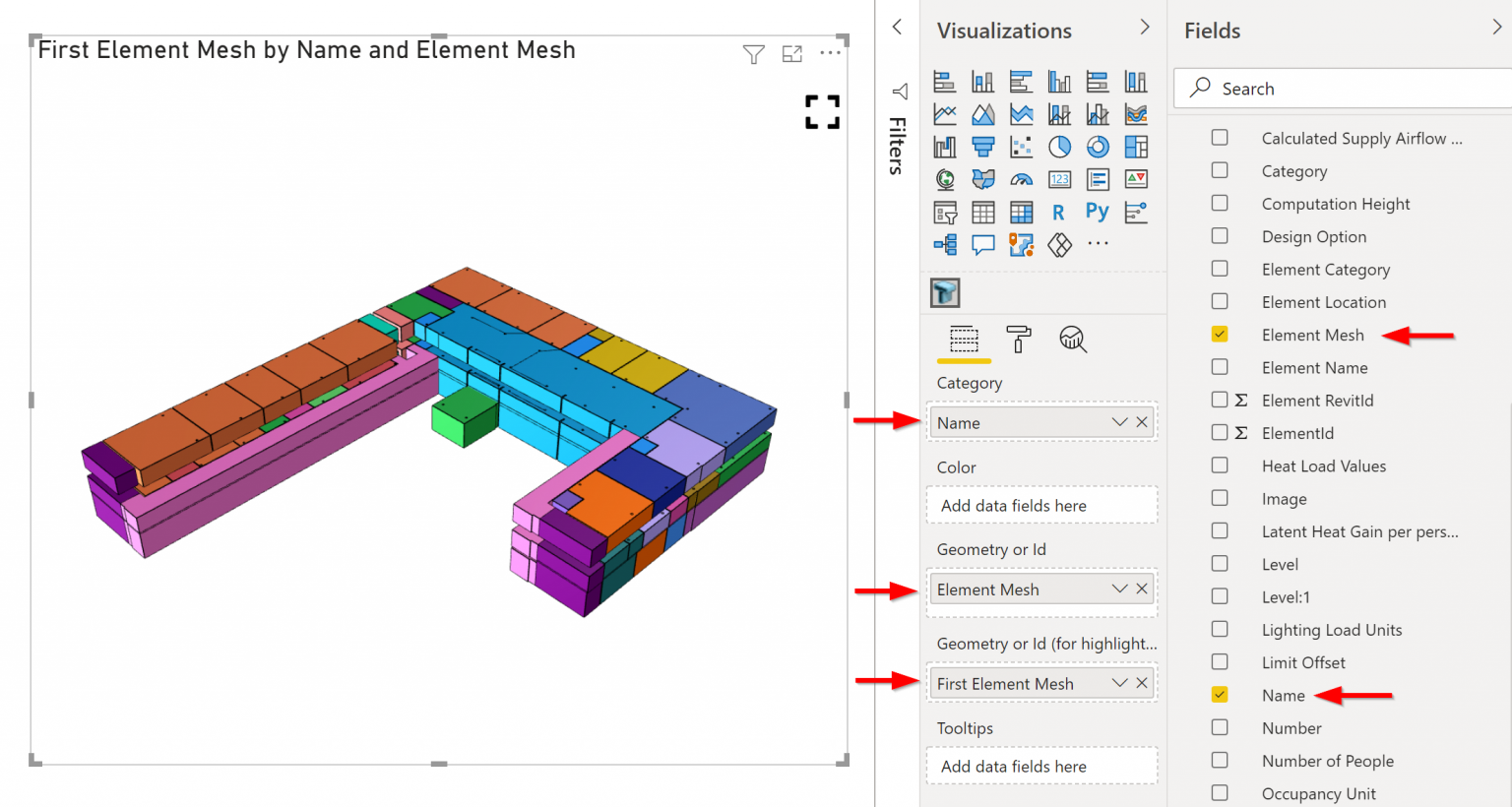
Task: Enable the Heat Load Values field
Action: [x=1220, y=466]
